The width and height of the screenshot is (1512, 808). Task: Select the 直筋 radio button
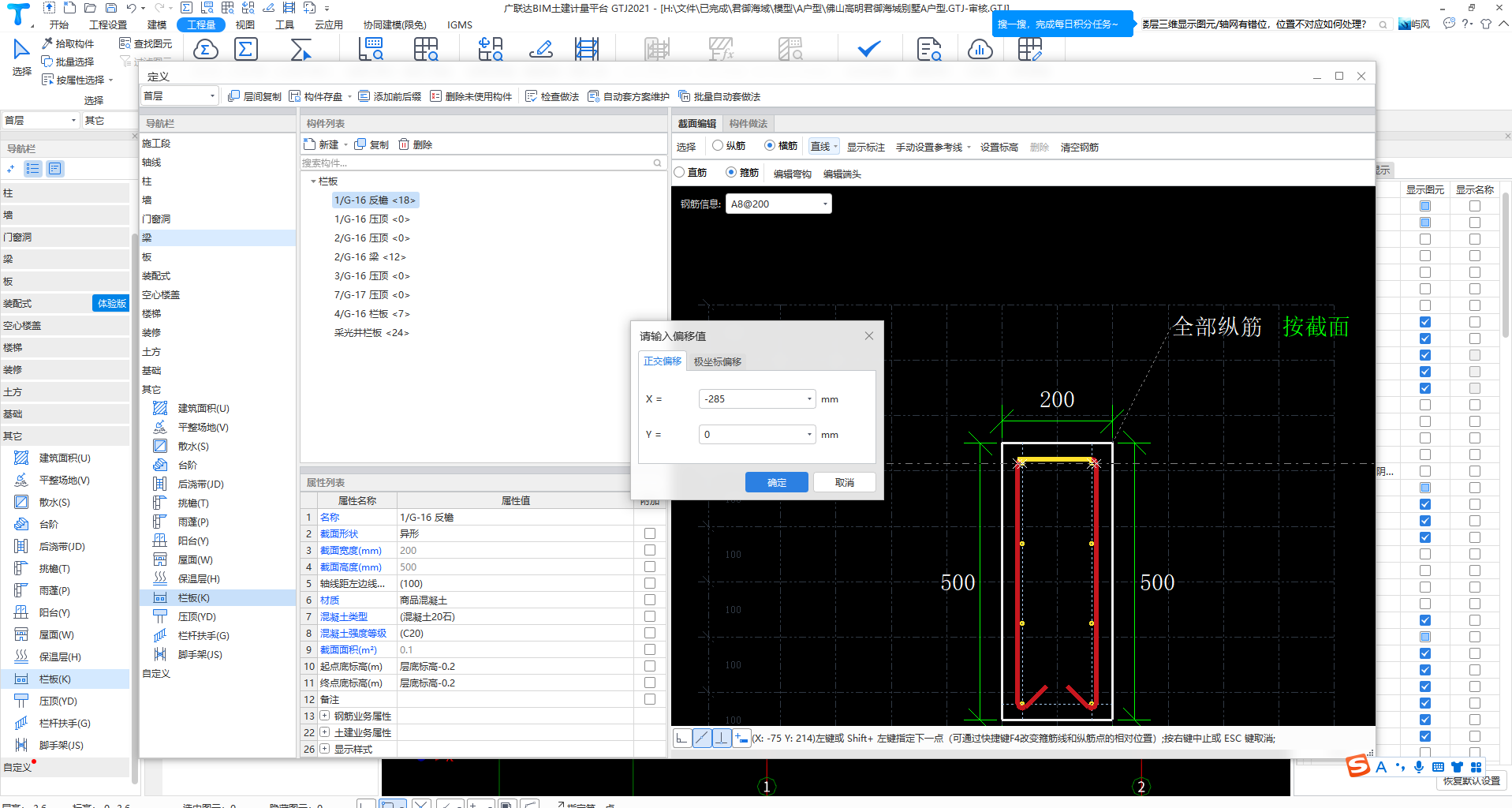[x=679, y=172]
